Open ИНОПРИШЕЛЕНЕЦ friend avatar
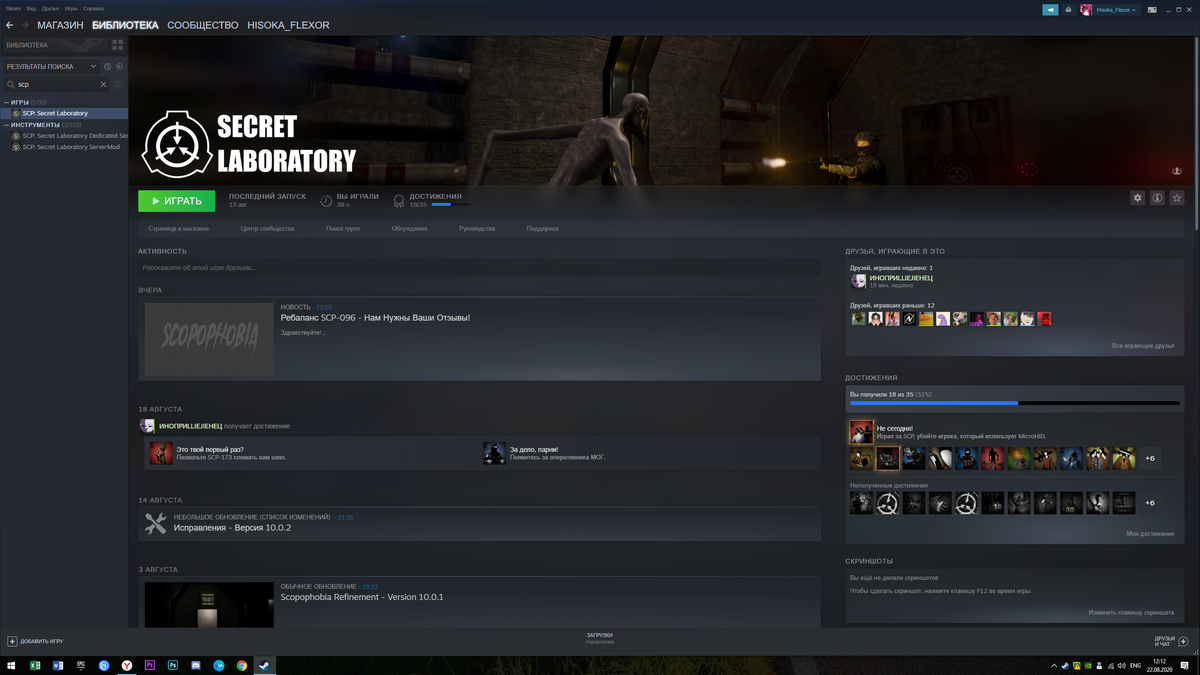 (x=858, y=281)
